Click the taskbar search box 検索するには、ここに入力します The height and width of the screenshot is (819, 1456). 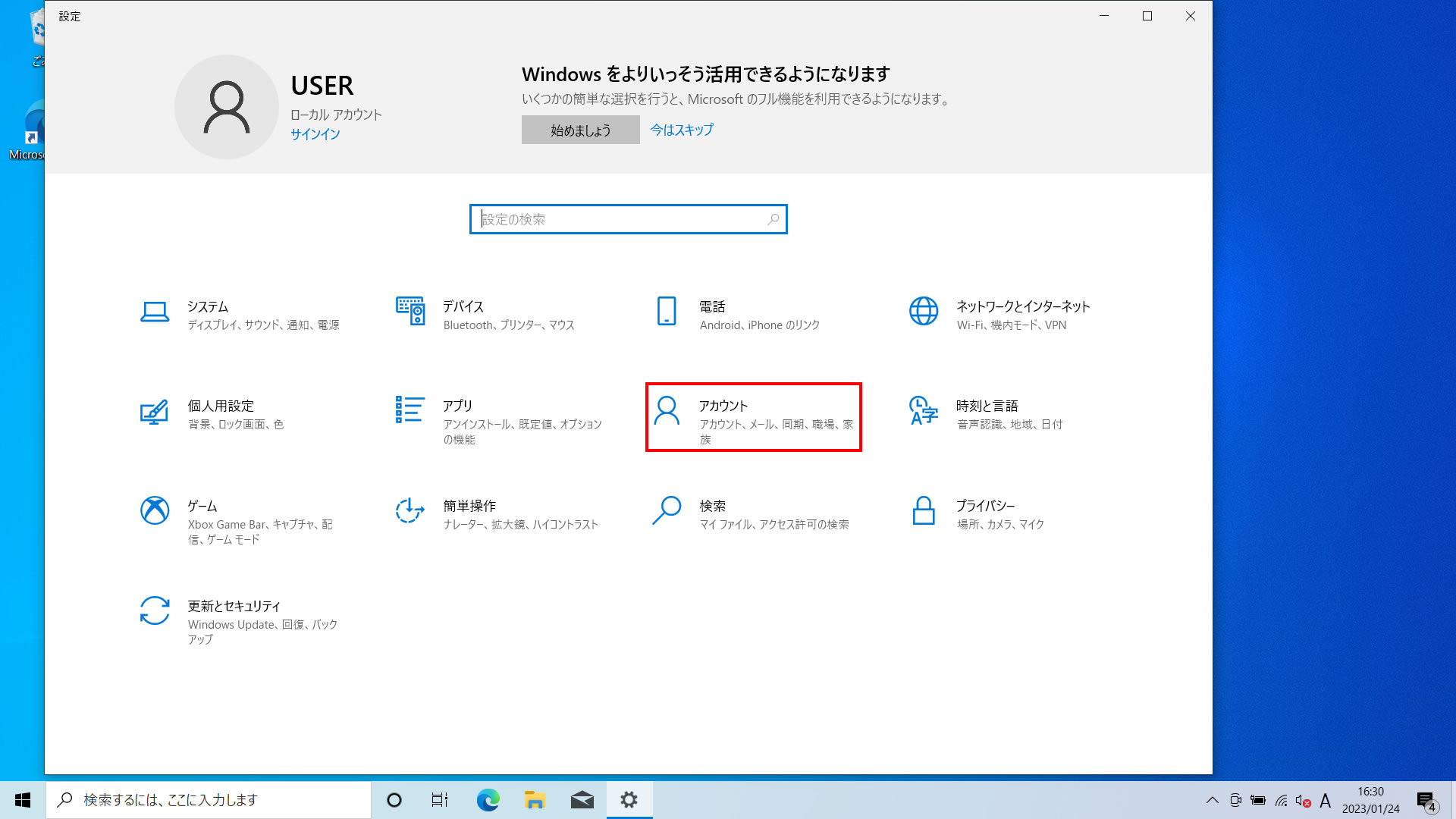click(x=209, y=800)
